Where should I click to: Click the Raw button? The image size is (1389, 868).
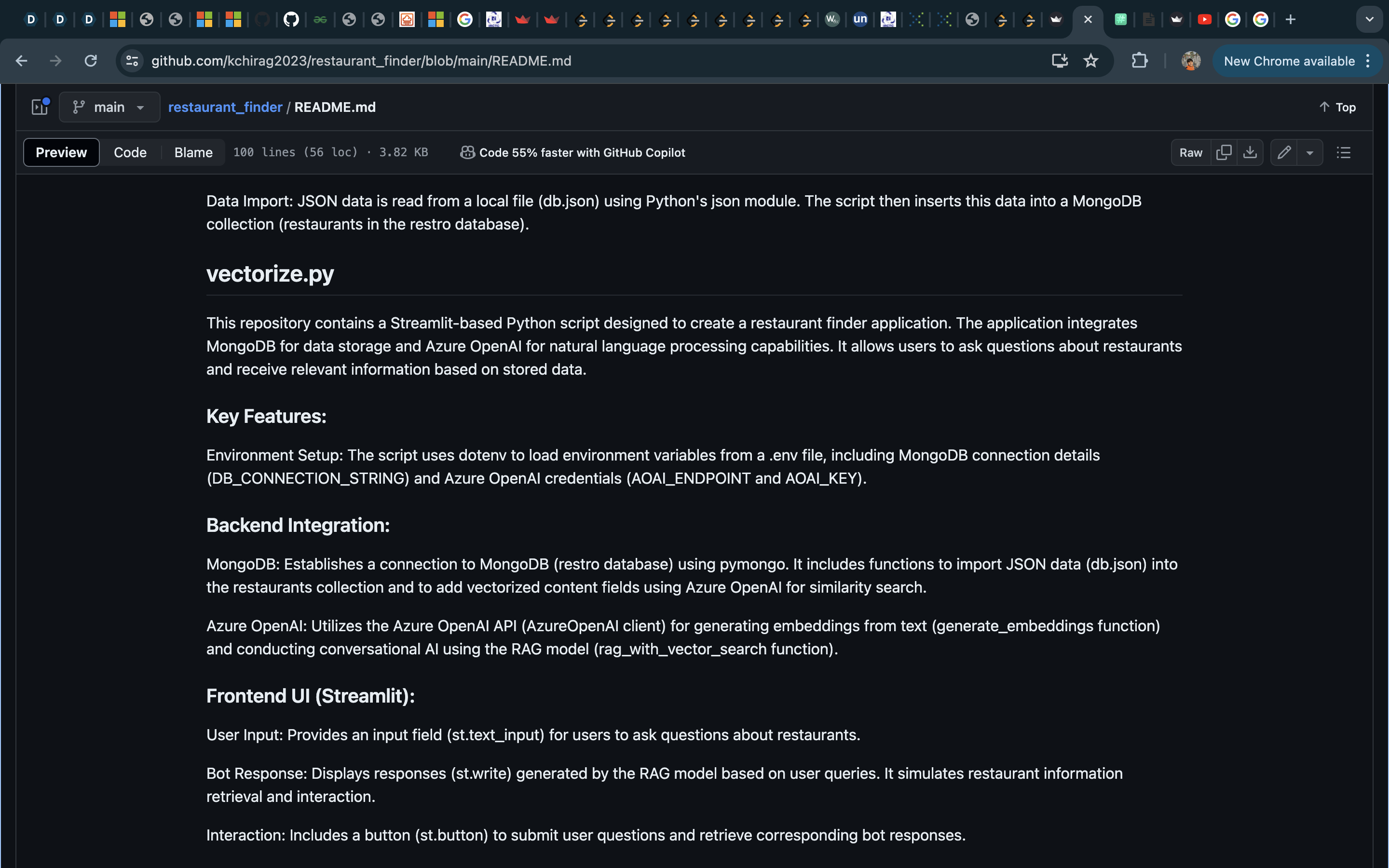click(x=1190, y=152)
